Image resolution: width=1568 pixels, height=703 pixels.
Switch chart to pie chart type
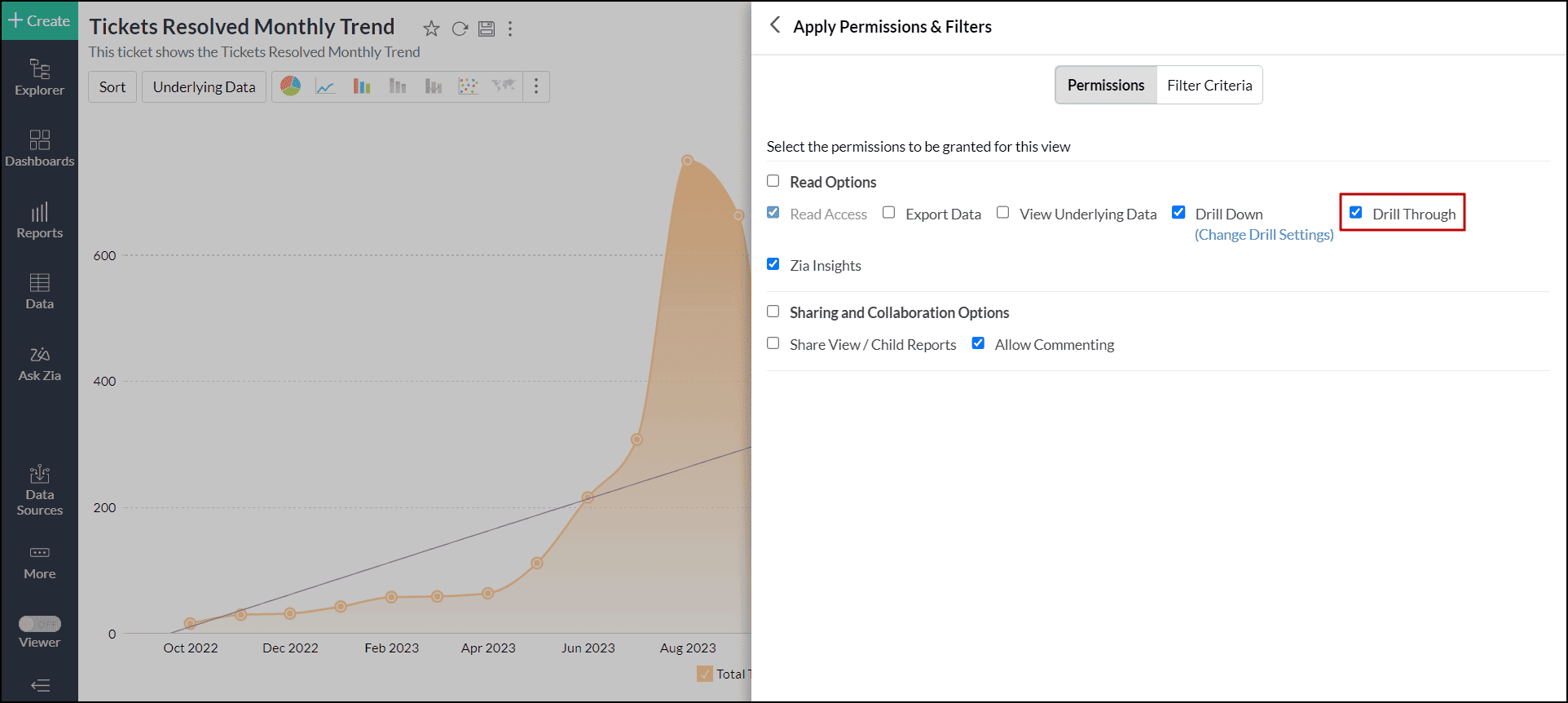tap(291, 86)
